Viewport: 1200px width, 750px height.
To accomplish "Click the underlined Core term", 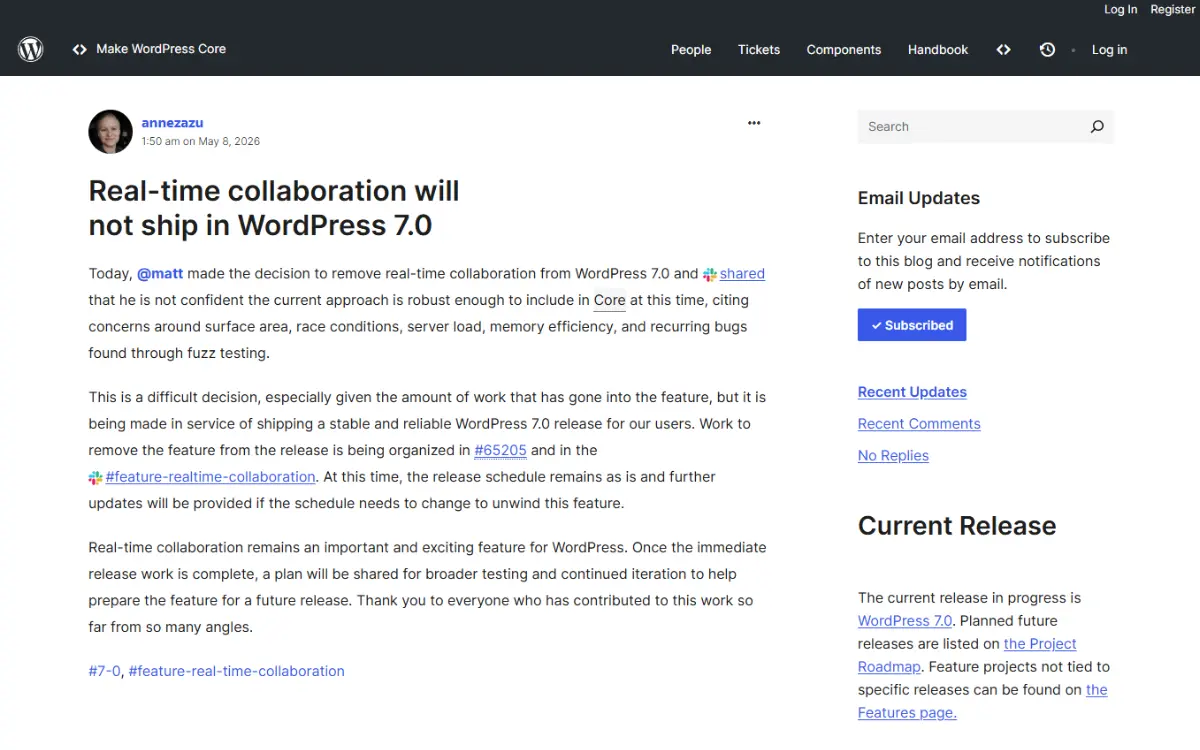I will 609,300.
